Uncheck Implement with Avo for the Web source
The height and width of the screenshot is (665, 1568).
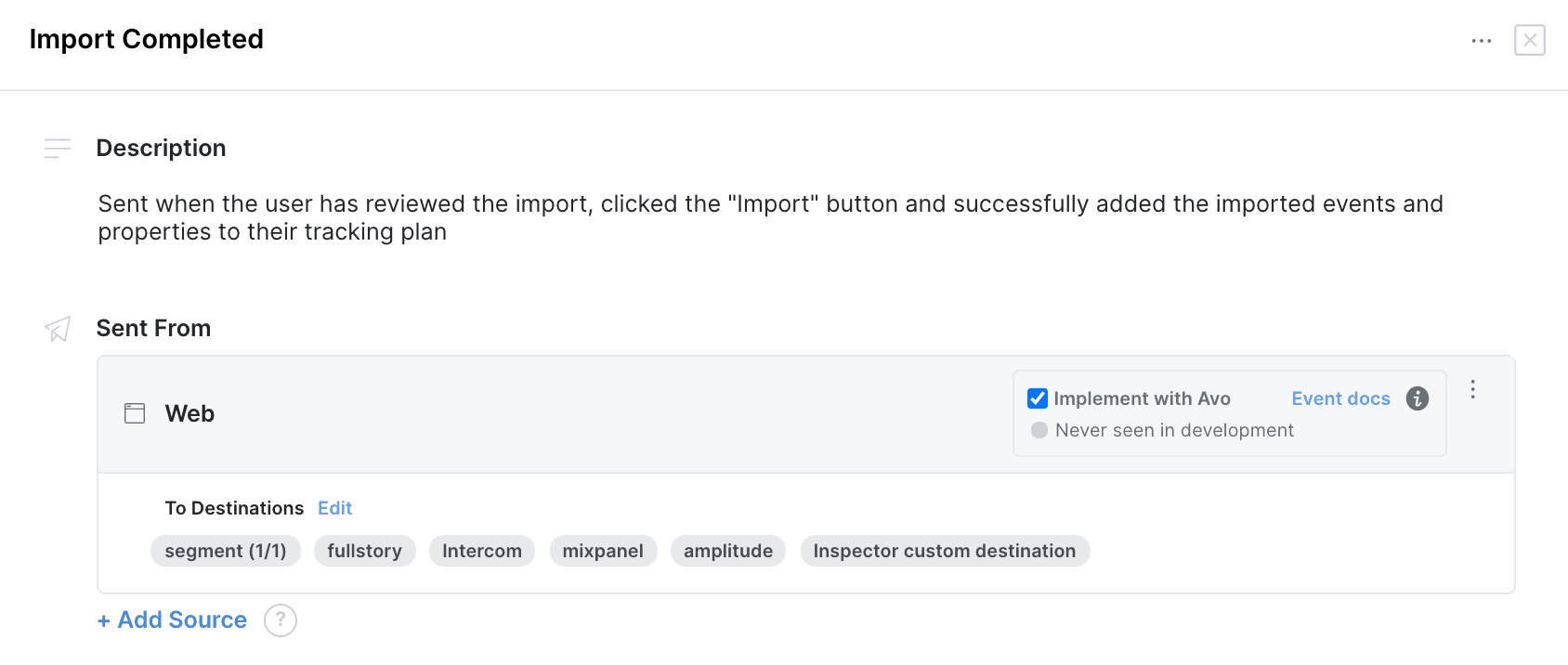(x=1036, y=398)
